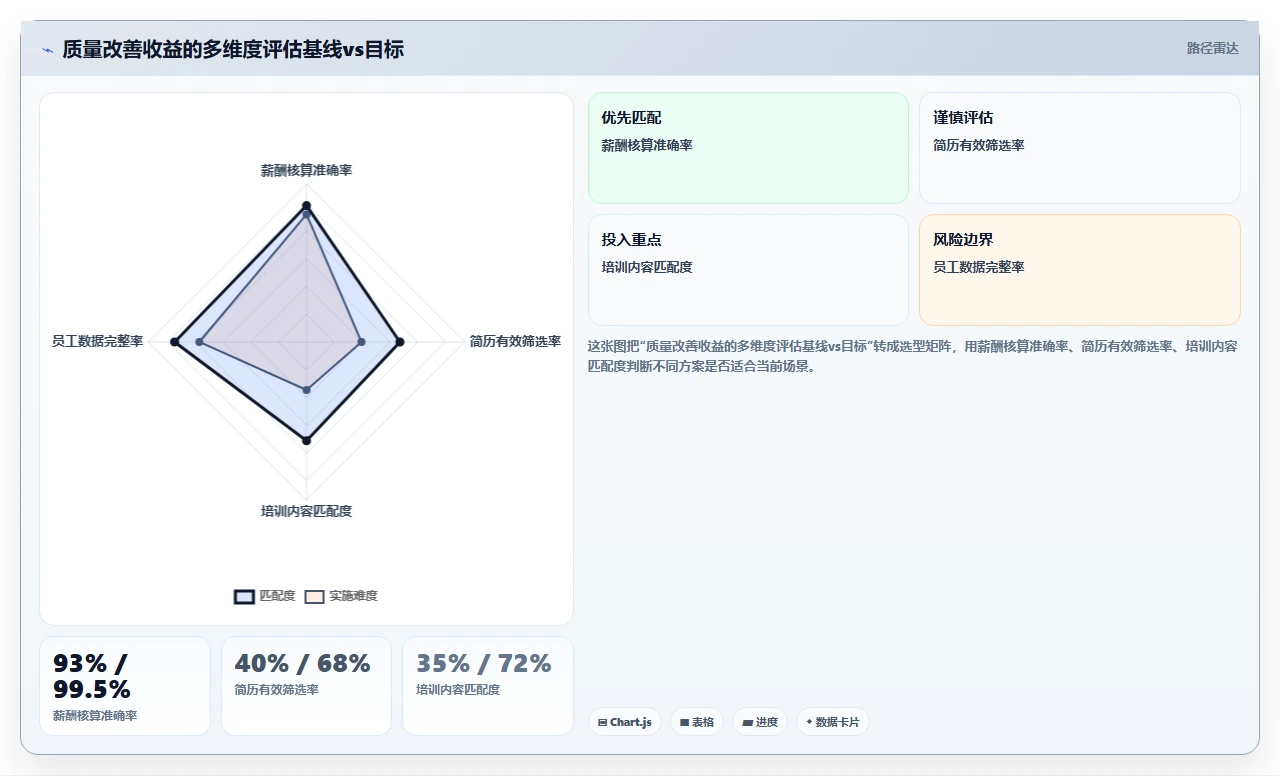Click the 薪酬核算准确率 radar axis label
This screenshot has width=1280, height=776.
pos(306,171)
